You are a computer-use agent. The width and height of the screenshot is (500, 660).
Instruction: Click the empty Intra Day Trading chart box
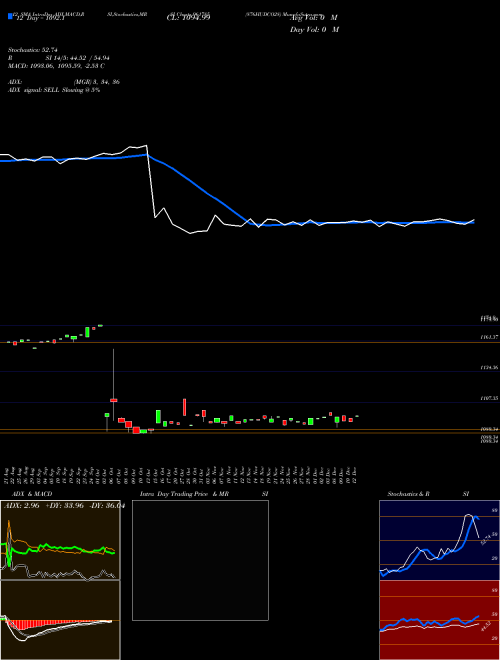200,560
